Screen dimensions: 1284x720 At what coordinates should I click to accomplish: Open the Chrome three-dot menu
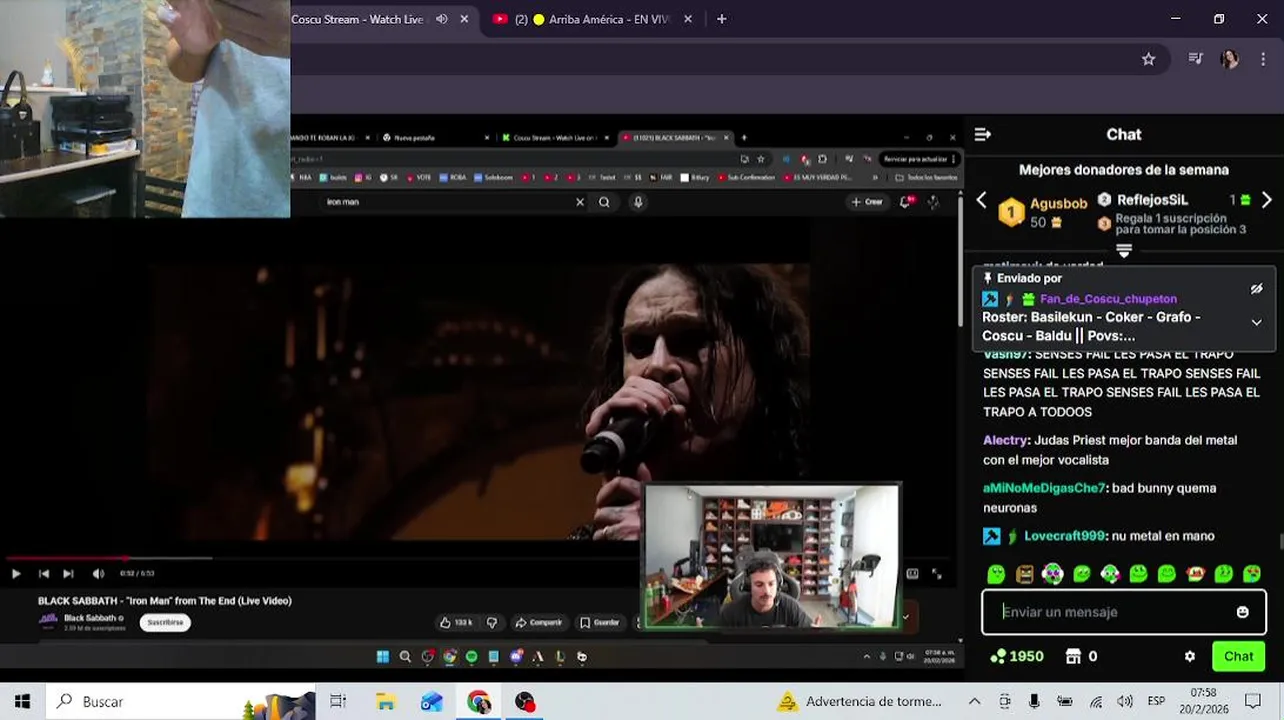tap(1263, 59)
